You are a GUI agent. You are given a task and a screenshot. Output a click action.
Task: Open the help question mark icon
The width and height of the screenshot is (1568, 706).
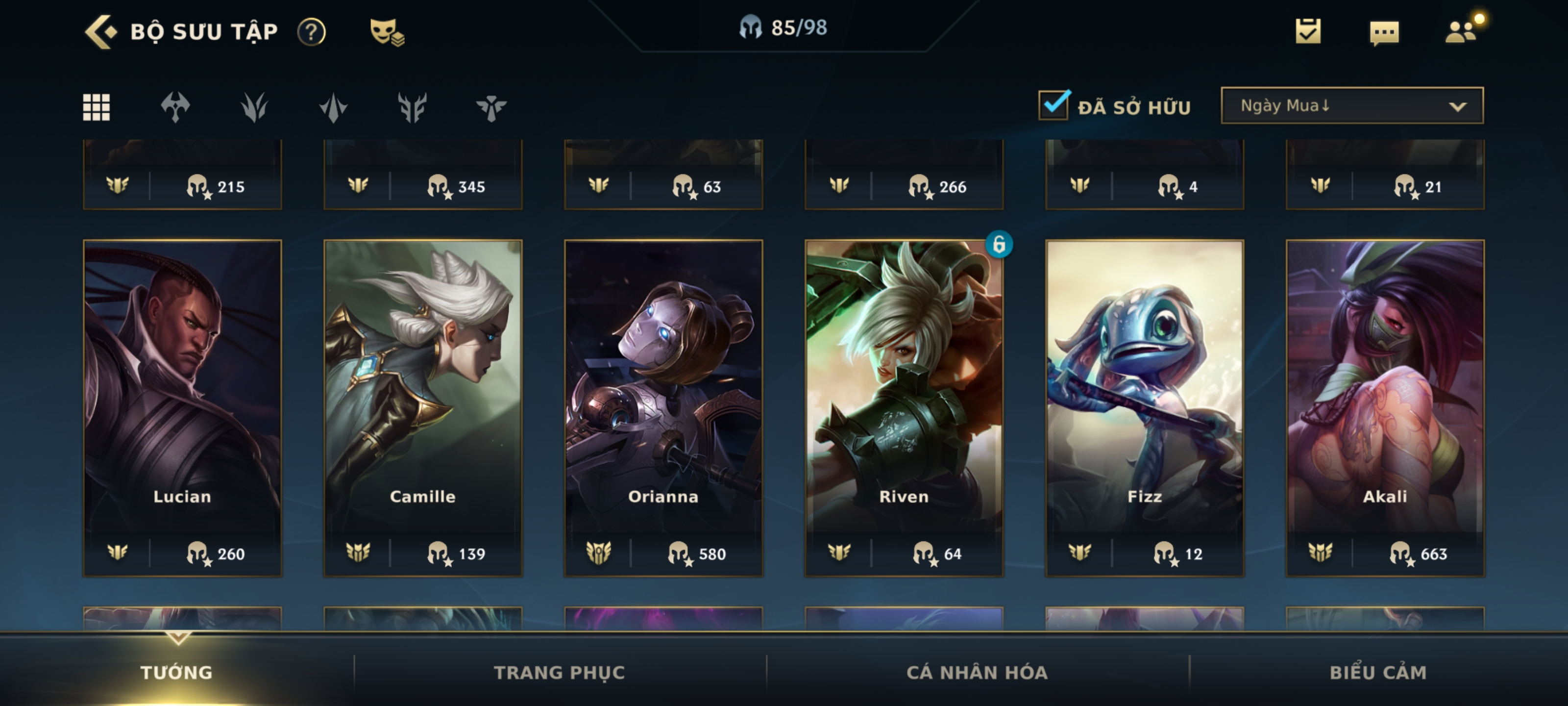pyautogui.click(x=311, y=32)
